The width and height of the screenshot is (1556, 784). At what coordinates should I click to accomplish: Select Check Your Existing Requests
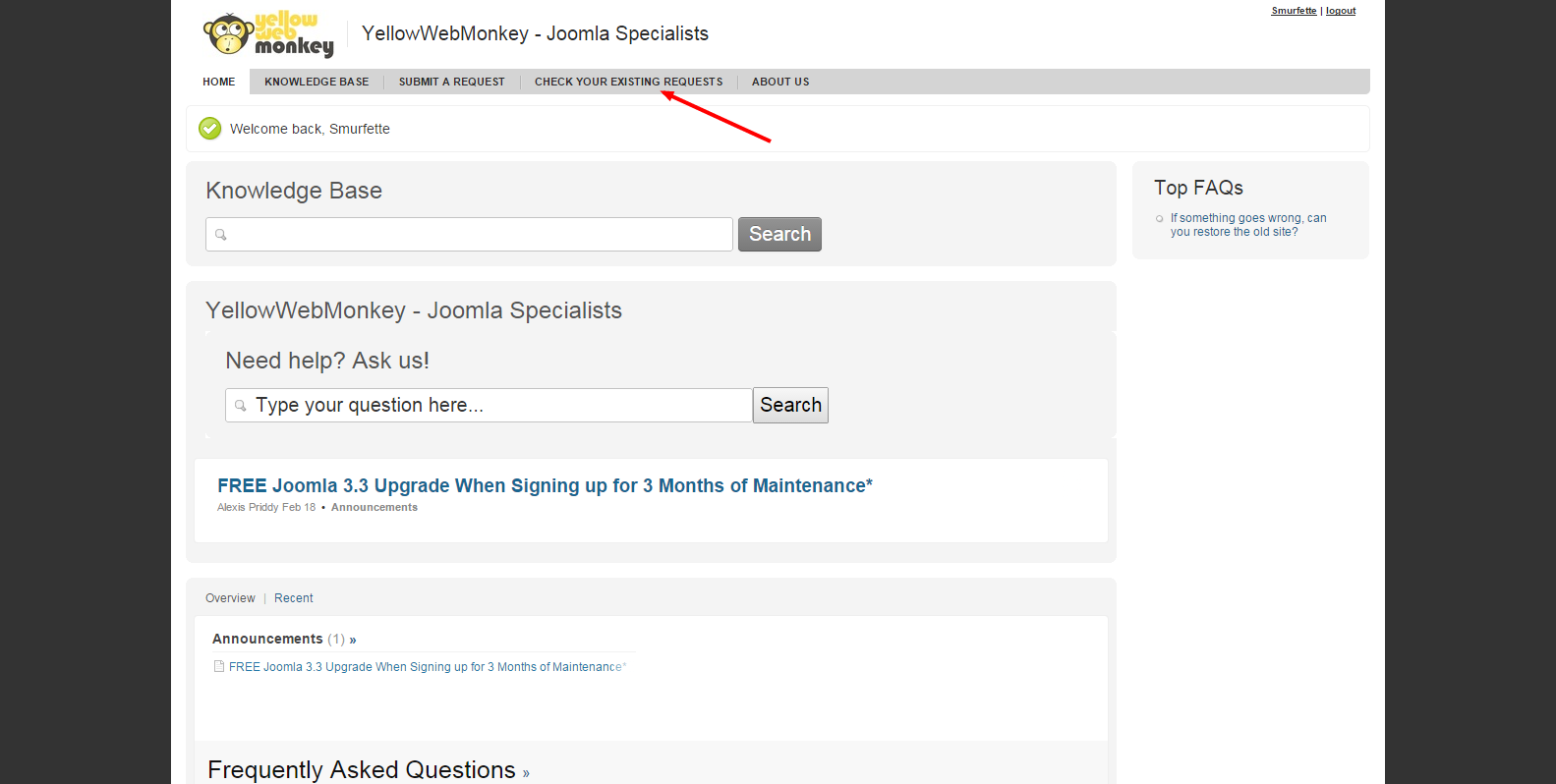point(628,82)
